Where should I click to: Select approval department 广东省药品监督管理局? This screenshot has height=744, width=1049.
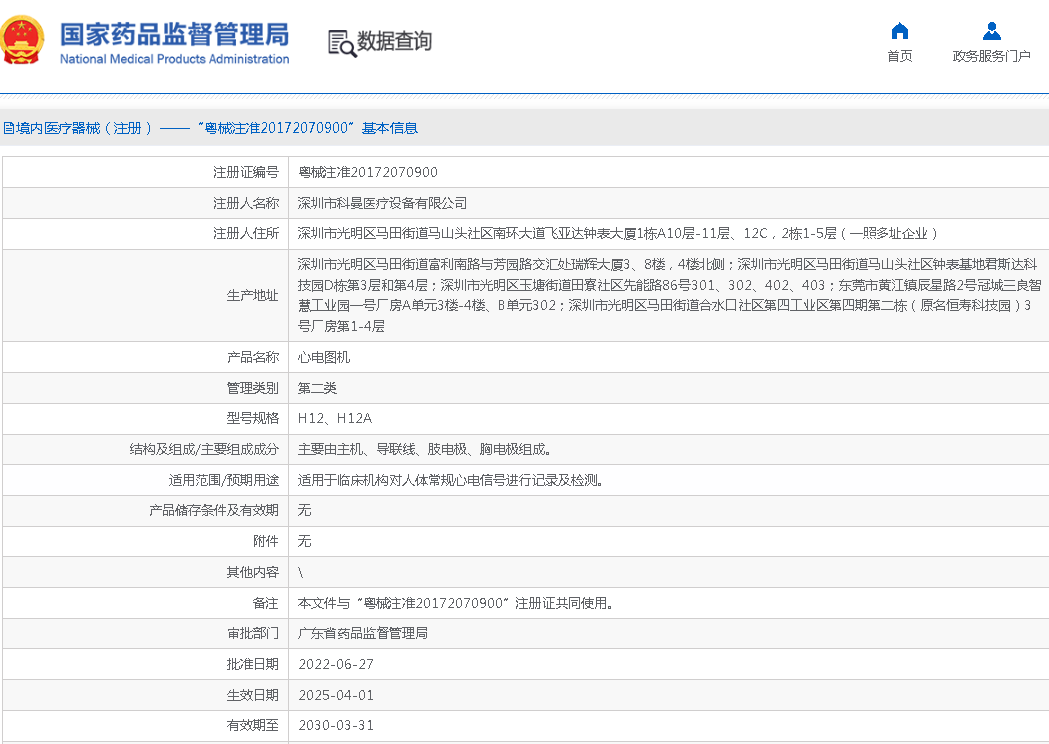click(x=363, y=634)
